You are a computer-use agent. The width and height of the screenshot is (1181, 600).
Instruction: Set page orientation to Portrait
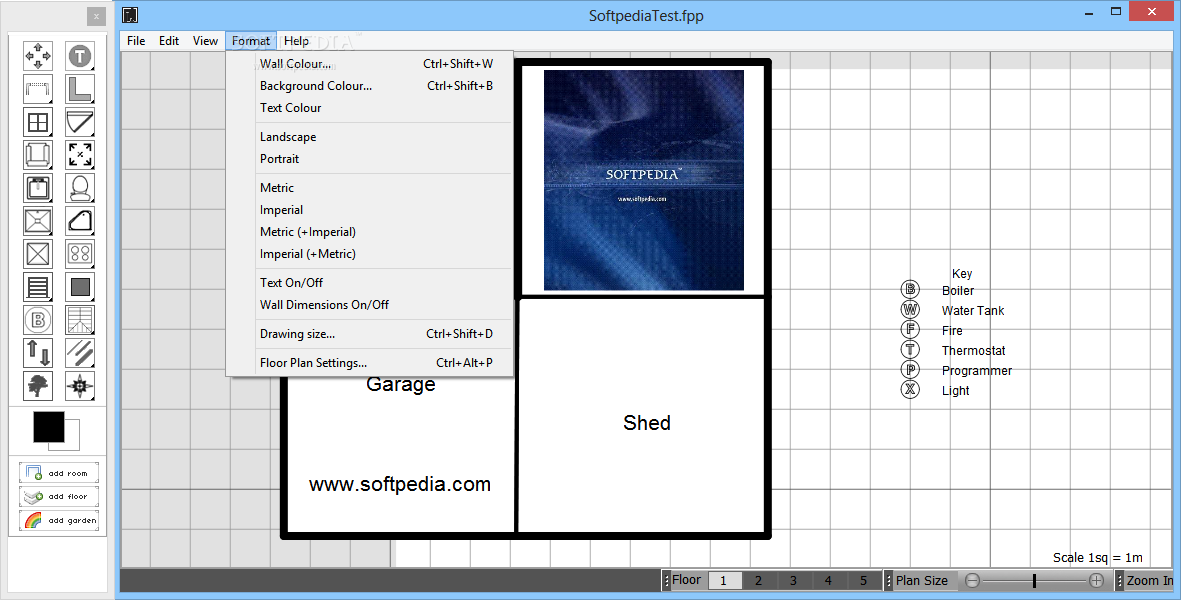point(370,159)
